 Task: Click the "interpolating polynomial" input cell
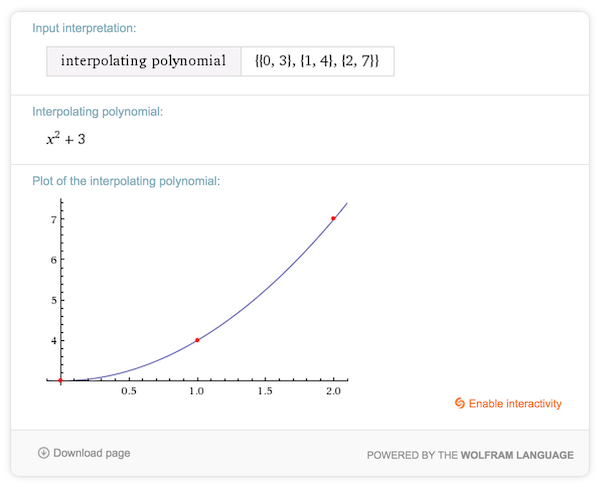[144, 61]
